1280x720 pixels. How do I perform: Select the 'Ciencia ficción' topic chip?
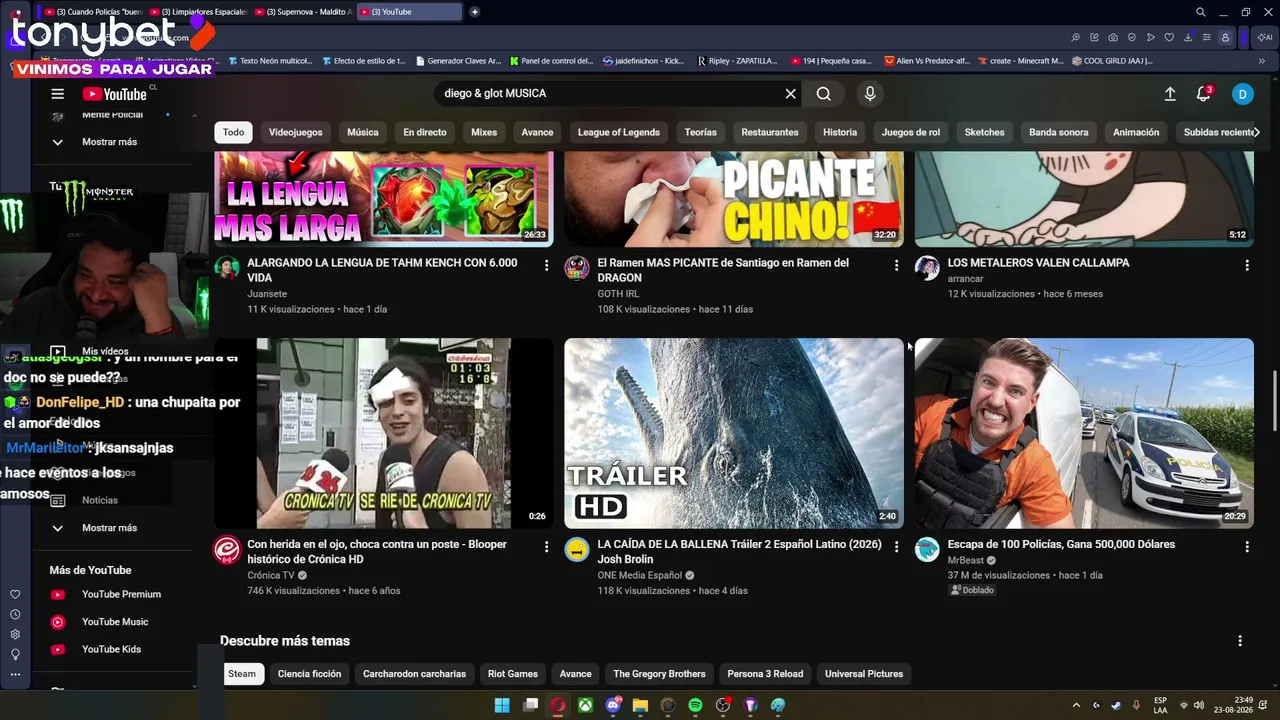click(310, 674)
